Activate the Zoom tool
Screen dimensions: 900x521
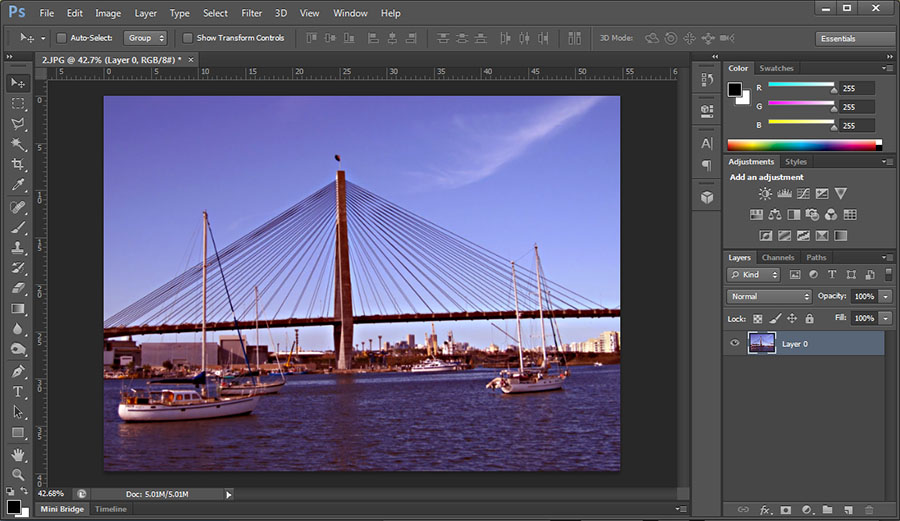click(x=18, y=474)
